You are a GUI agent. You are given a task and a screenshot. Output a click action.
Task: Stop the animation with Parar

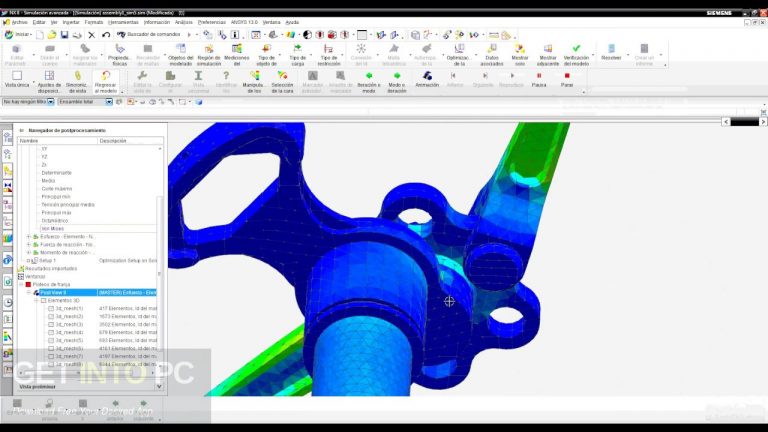click(567, 79)
